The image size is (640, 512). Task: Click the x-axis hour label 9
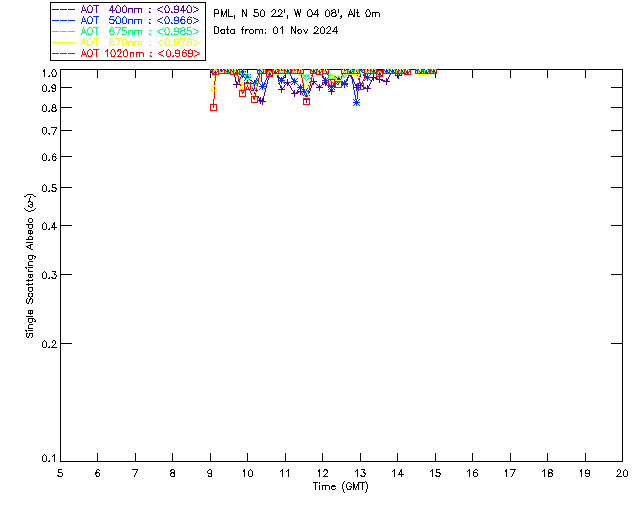(x=210, y=473)
